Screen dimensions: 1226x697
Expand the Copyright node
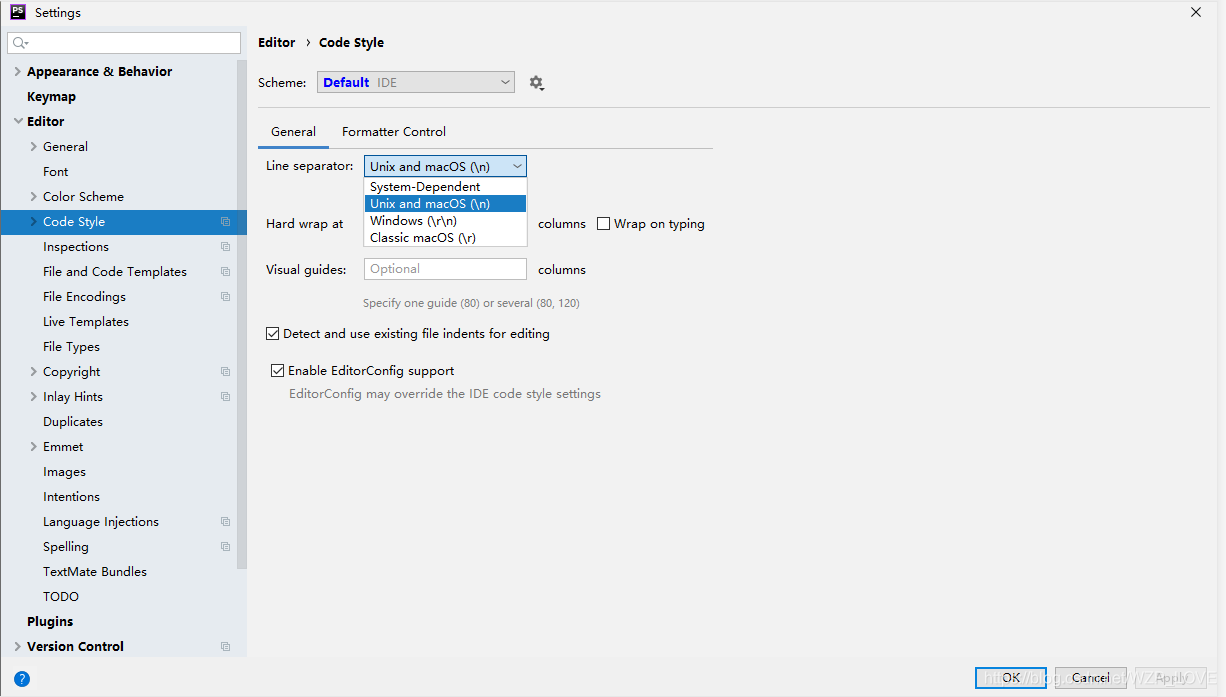[34, 372]
